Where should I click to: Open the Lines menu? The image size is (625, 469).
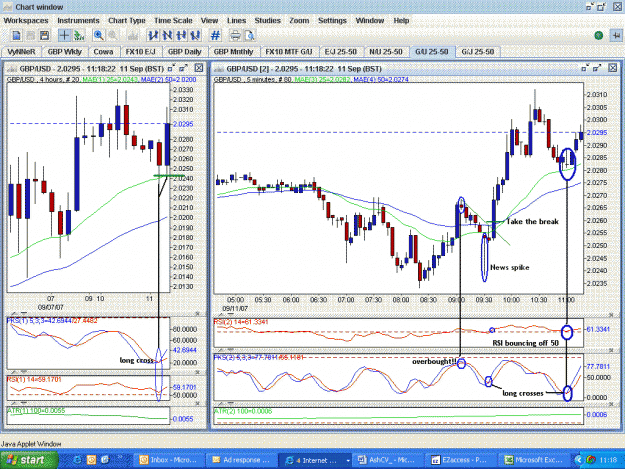pos(236,20)
